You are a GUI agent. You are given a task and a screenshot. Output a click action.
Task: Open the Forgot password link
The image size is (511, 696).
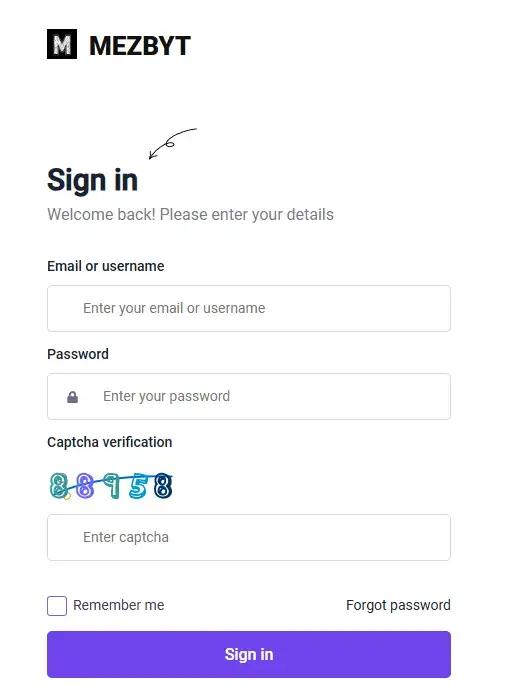(x=398, y=605)
